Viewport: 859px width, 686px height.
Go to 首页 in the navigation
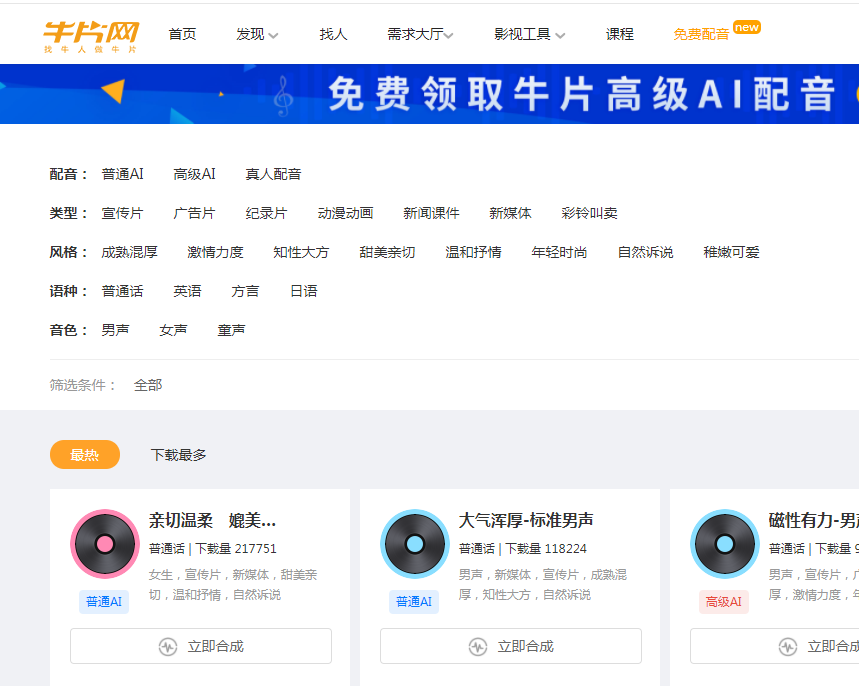tap(182, 35)
